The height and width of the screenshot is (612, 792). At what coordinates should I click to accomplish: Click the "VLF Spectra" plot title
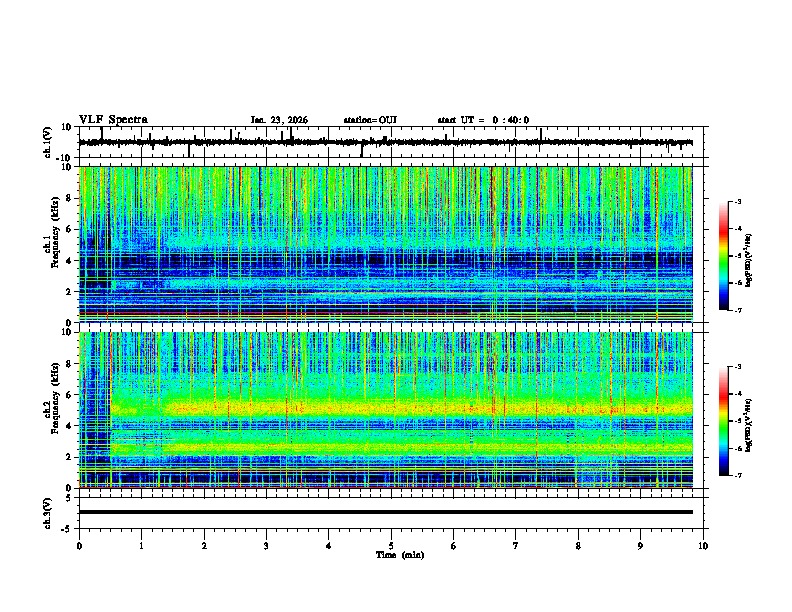113,120
